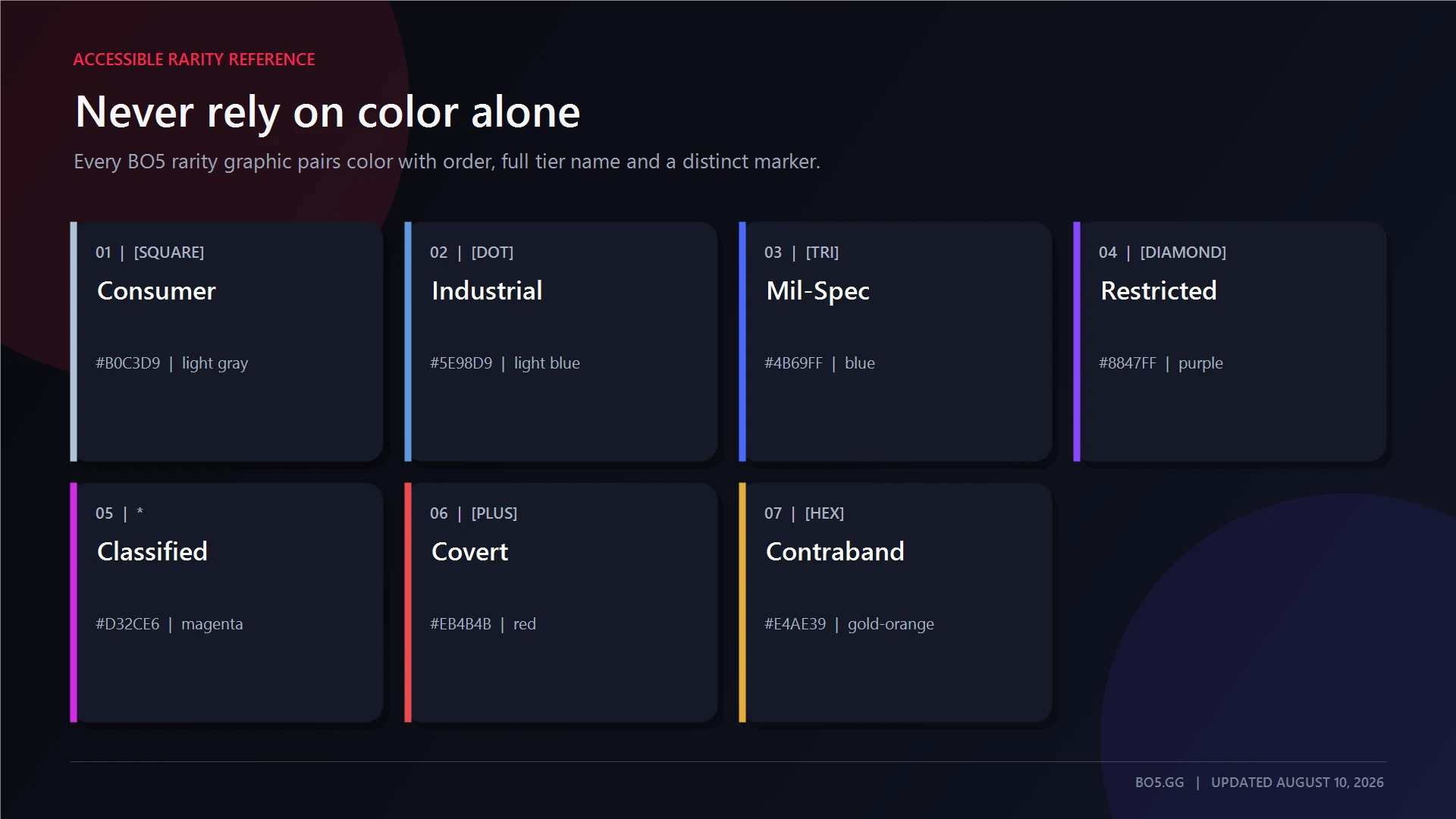Click the '07 | [HEX]' marker label

pos(804,513)
